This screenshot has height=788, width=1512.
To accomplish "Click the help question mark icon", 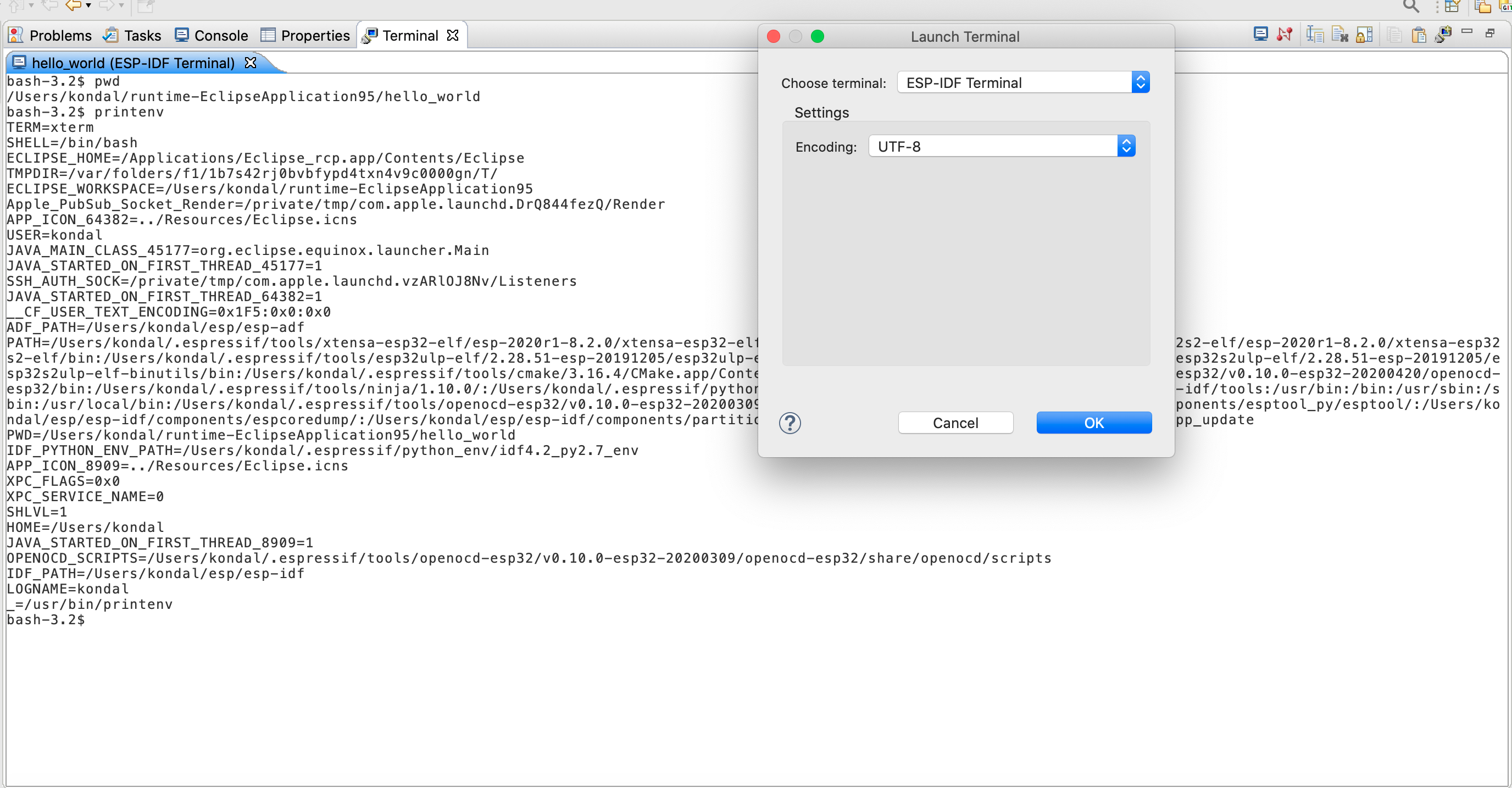I will click(790, 423).
